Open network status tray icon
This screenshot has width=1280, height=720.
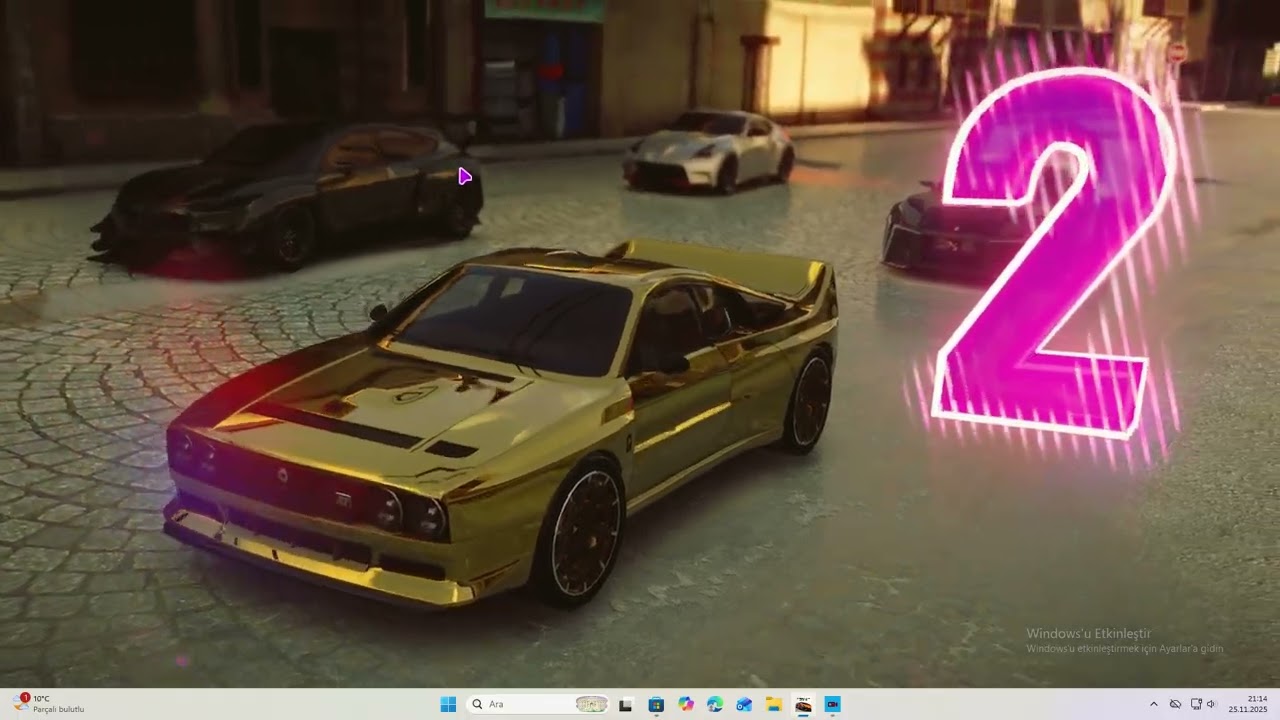pos(1196,704)
